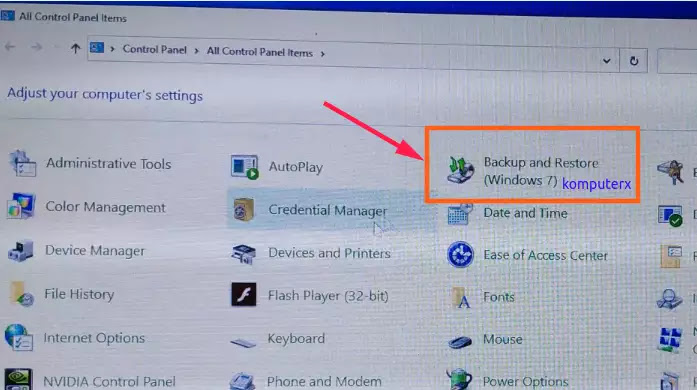Open the Date and Time link

click(x=525, y=213)
